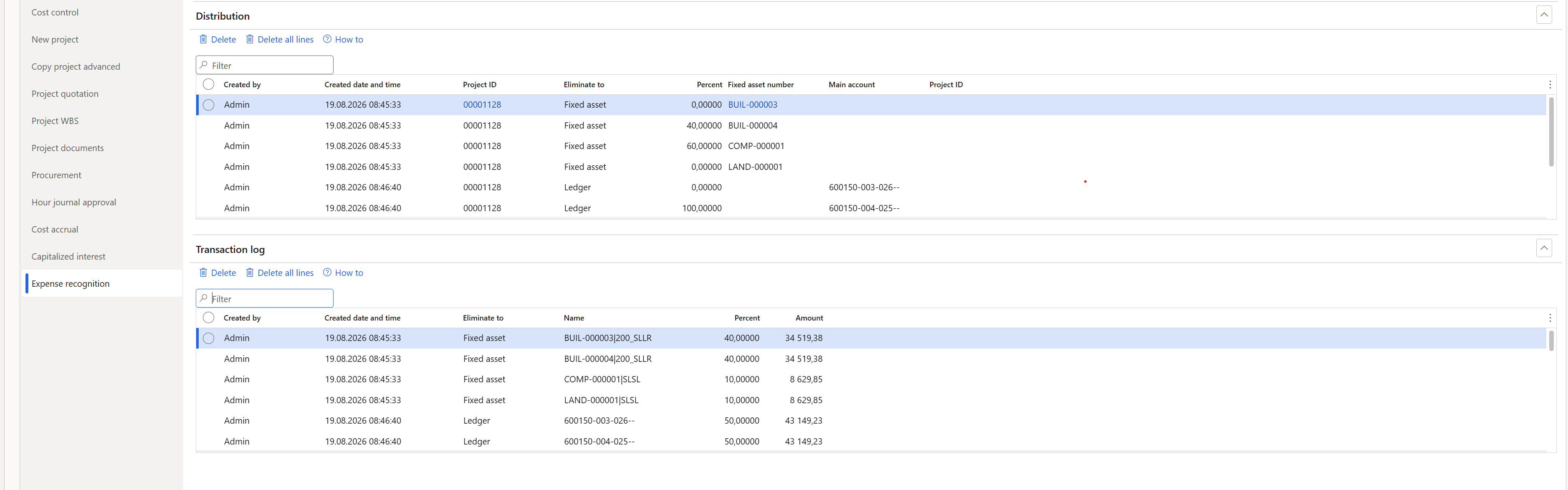Toggle select-all radio in Transaction log header
1568x490 pixels.
pyautogui.click(x=209, y=318)
